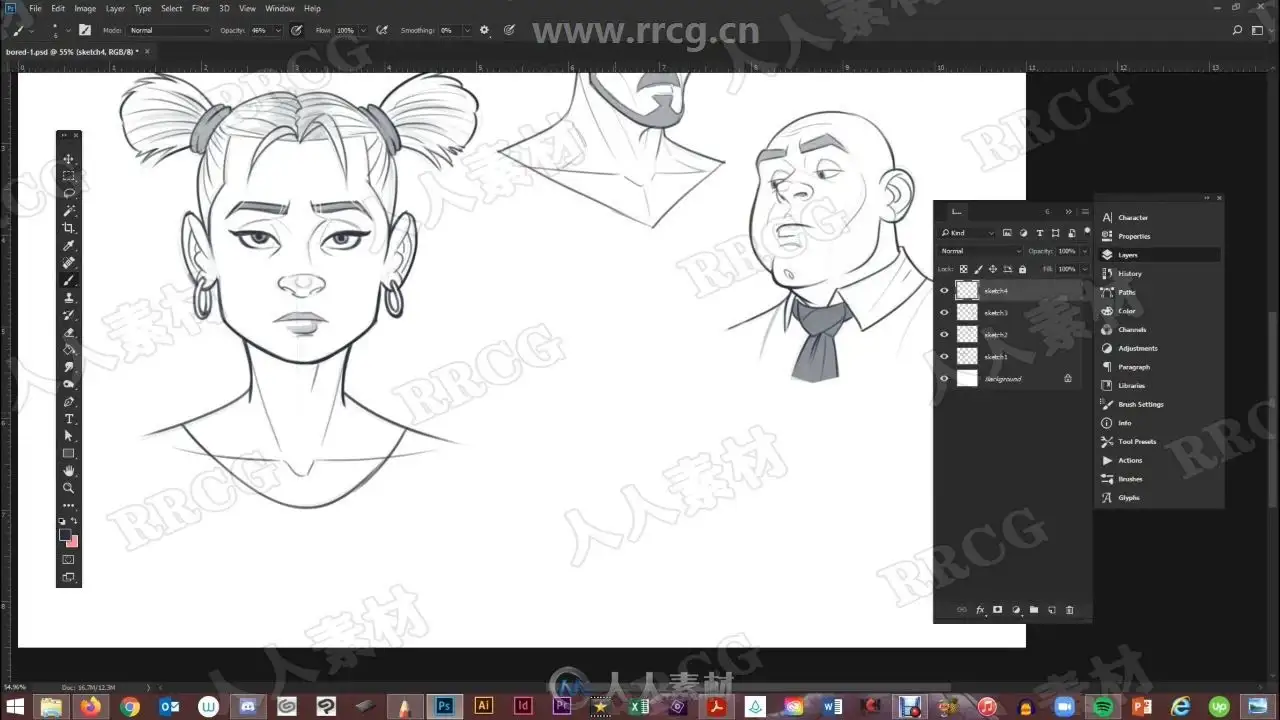
Task: Select the Eraser tool
Action: (x=69, y=333)
